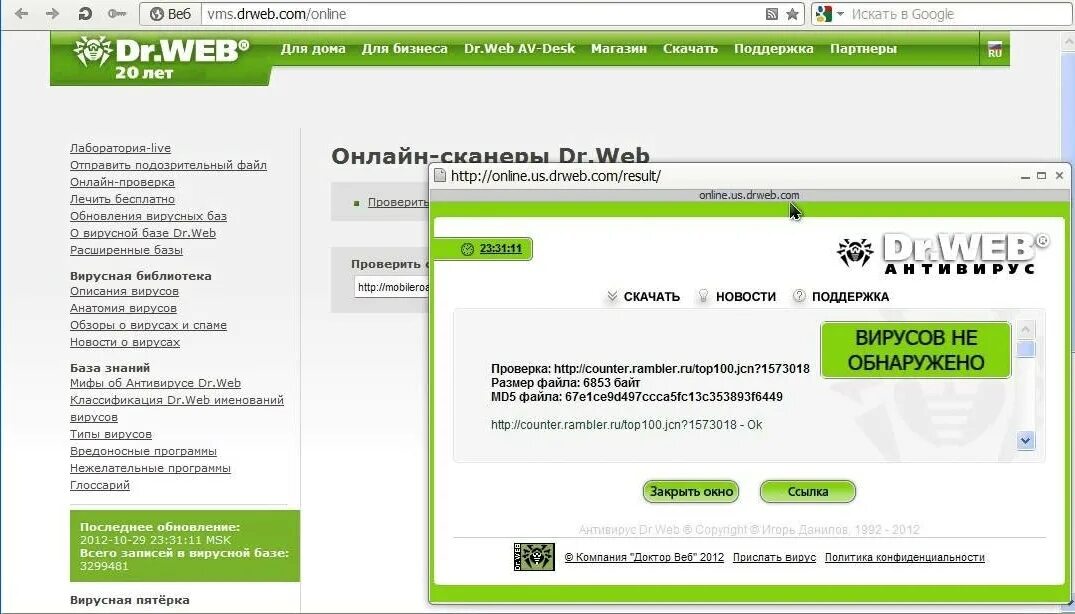Open the Описания вирусов link
1075x614 pixels.
[x=124, y=291]
